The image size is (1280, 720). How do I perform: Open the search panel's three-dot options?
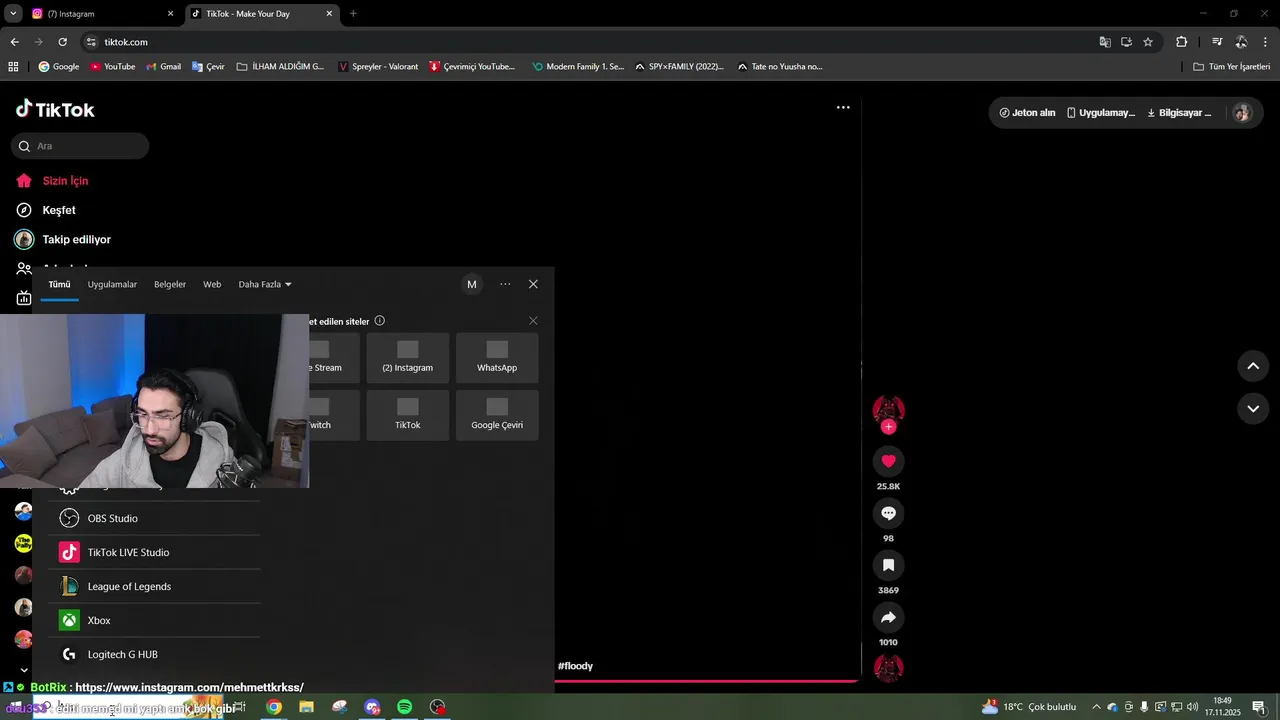point(505,284)
